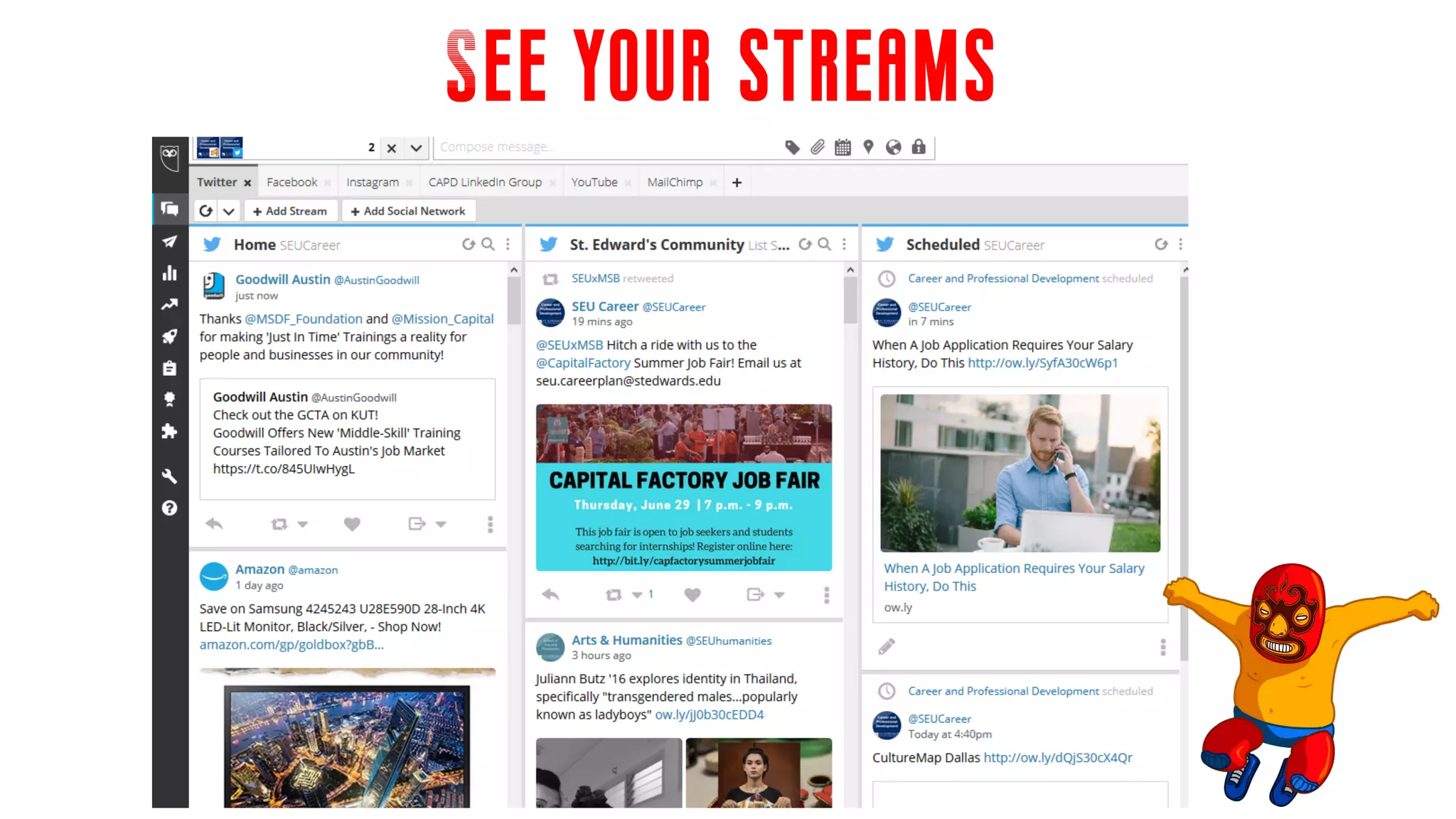Open refresh interval dropdown arrow
Image resolution: width=1456 pixels, height=819 pixels.
[228, 211]
